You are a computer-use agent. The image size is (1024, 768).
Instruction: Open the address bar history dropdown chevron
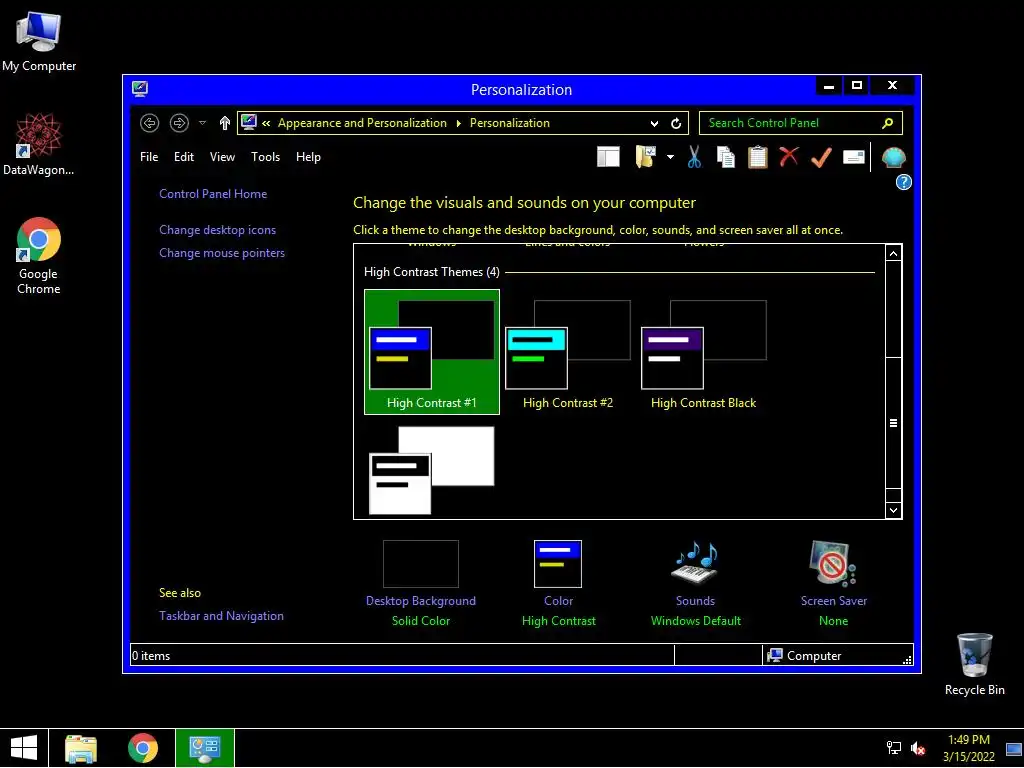tap(654, 123)
